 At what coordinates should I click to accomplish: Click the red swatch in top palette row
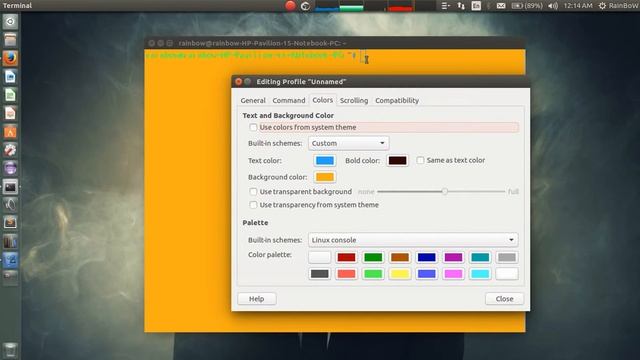tap(346, 257)
